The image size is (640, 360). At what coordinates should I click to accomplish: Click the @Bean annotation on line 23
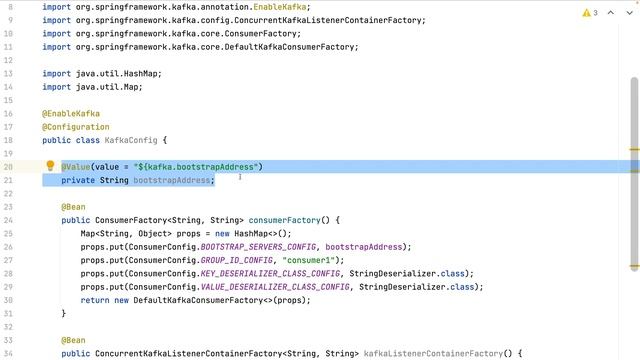(73, 207)
